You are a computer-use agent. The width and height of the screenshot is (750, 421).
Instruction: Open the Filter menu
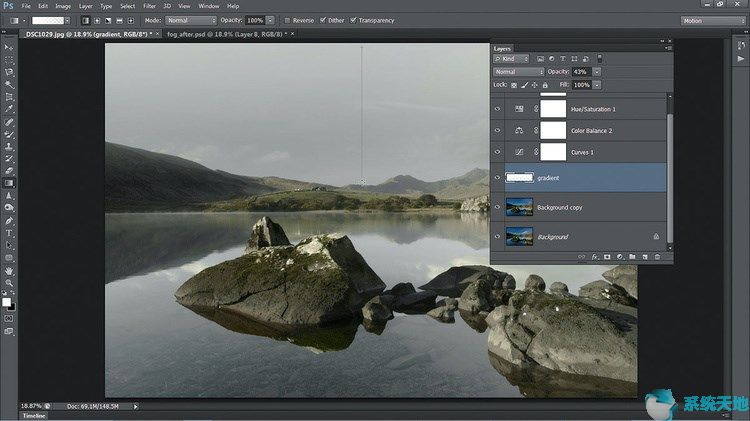(x=149, y=6)
